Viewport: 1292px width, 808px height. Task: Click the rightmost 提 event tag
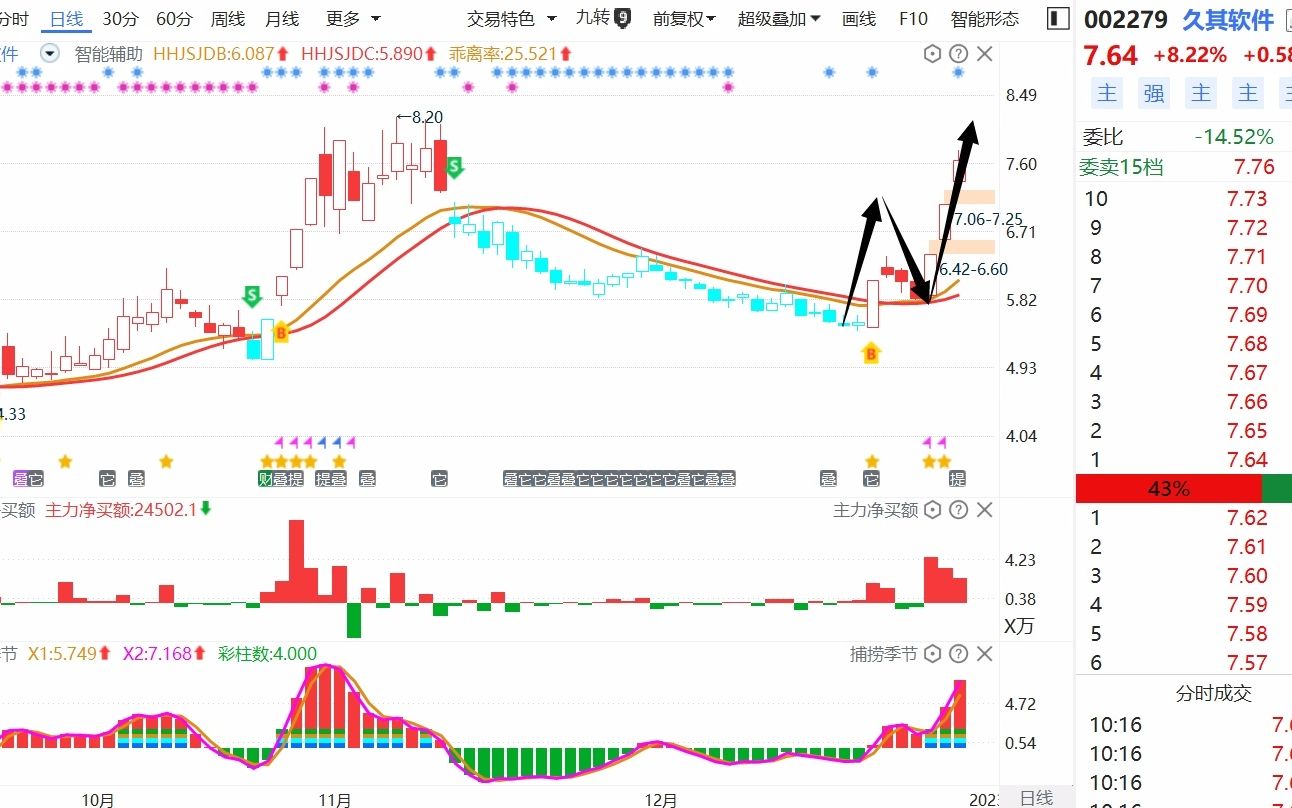[x=958, y=479]
